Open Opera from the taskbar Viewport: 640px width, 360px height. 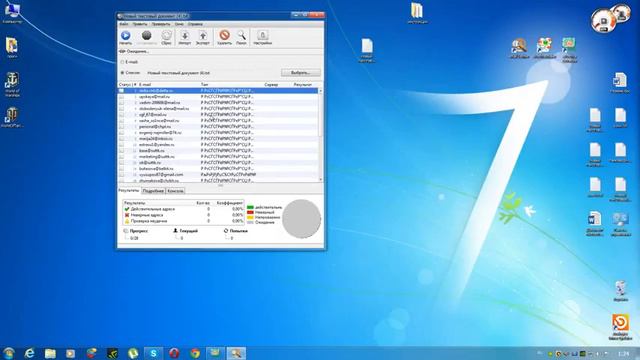(174, 353)
